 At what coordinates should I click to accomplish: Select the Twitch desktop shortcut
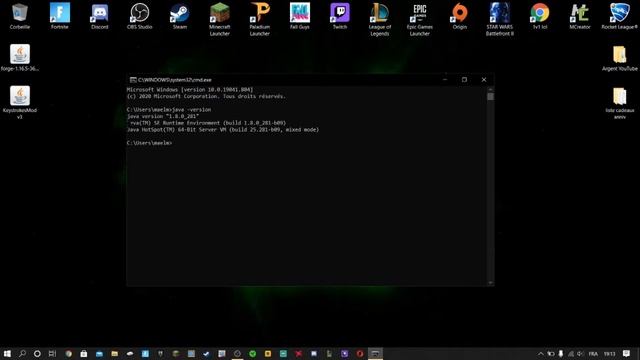tap(340, 16)
